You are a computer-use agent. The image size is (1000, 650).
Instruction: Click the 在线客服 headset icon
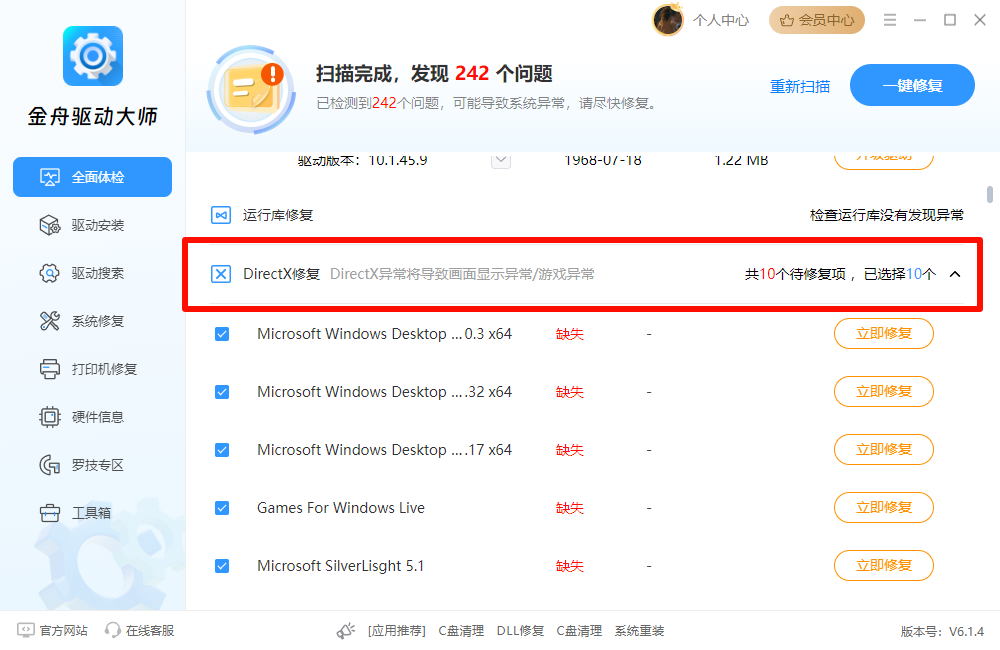point(113,630)
